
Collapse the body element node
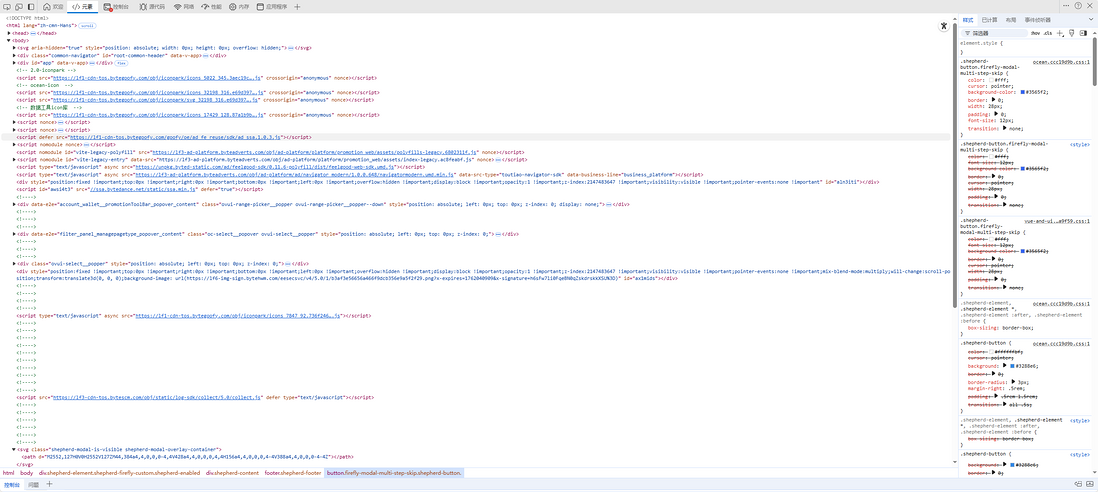pos(9,40)
